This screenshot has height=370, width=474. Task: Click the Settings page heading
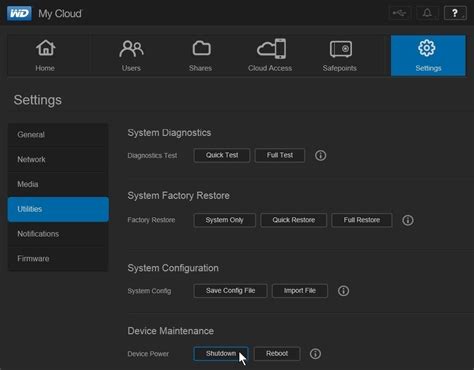tap(38, 100)
